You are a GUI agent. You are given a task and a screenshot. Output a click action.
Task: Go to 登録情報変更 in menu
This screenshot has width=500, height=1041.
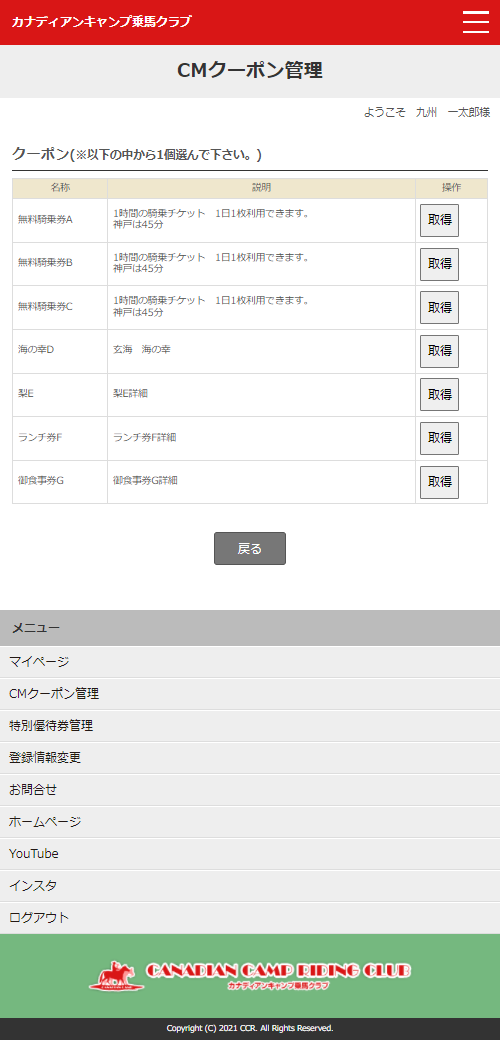coord(250,758)
